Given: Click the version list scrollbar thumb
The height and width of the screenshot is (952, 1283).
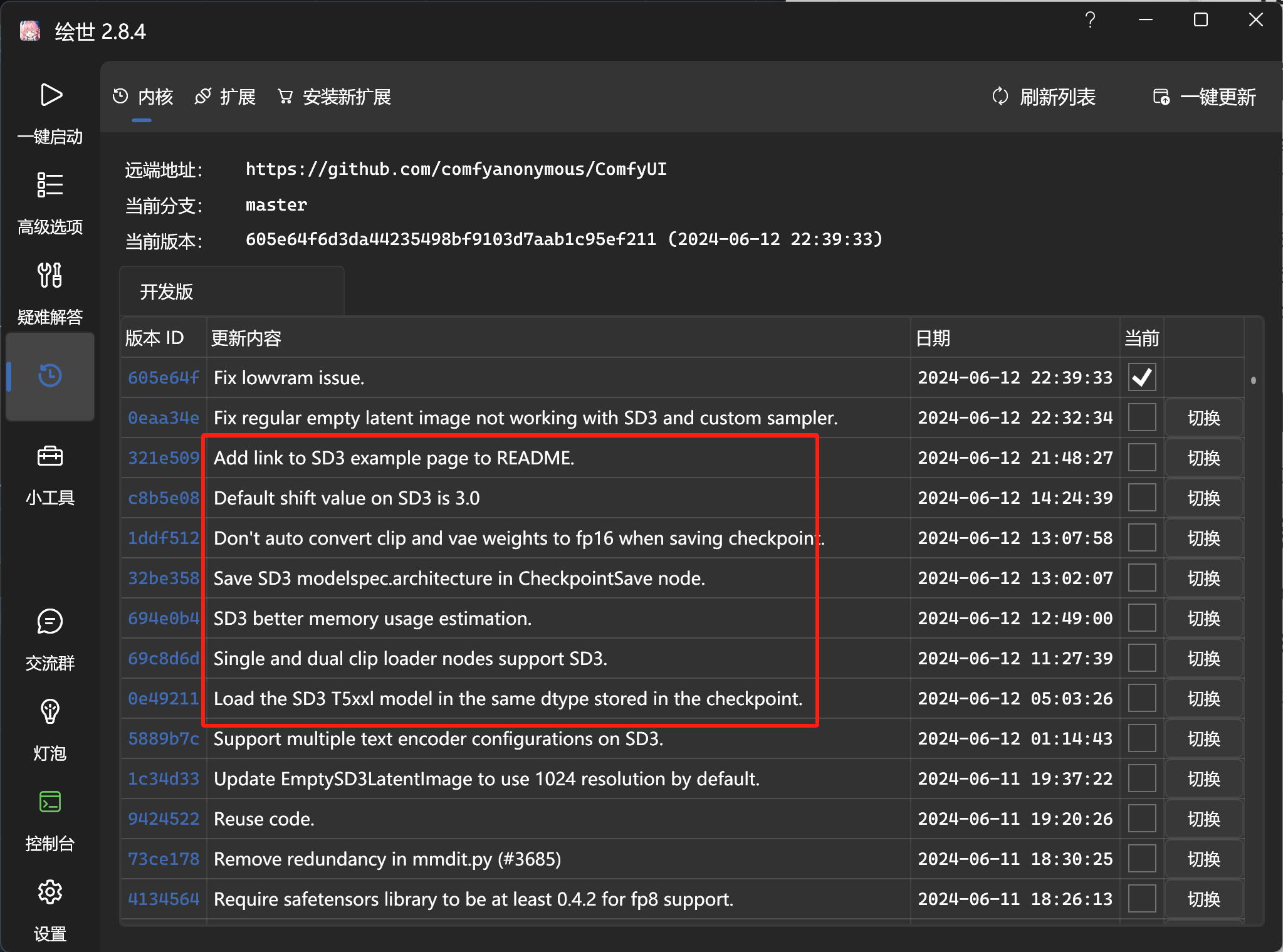Looking at the screenshot, I should (1254, 380).
